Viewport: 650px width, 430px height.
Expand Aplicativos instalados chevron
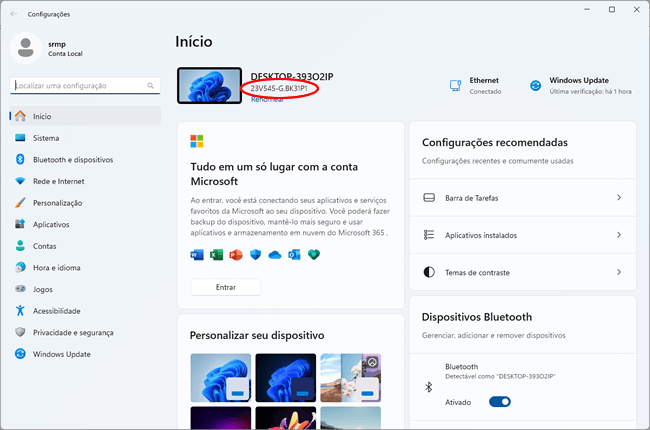click(619, 235)
